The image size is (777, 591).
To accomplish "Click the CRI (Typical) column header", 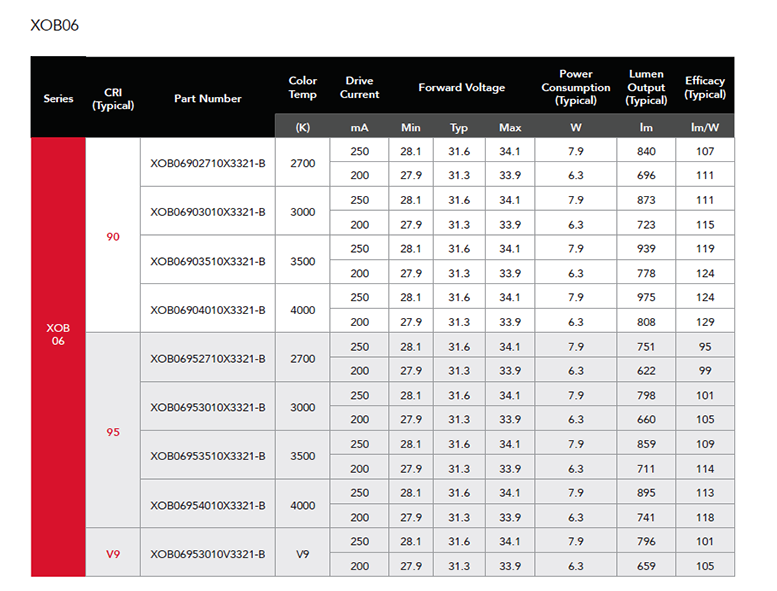I will (113, 99).
